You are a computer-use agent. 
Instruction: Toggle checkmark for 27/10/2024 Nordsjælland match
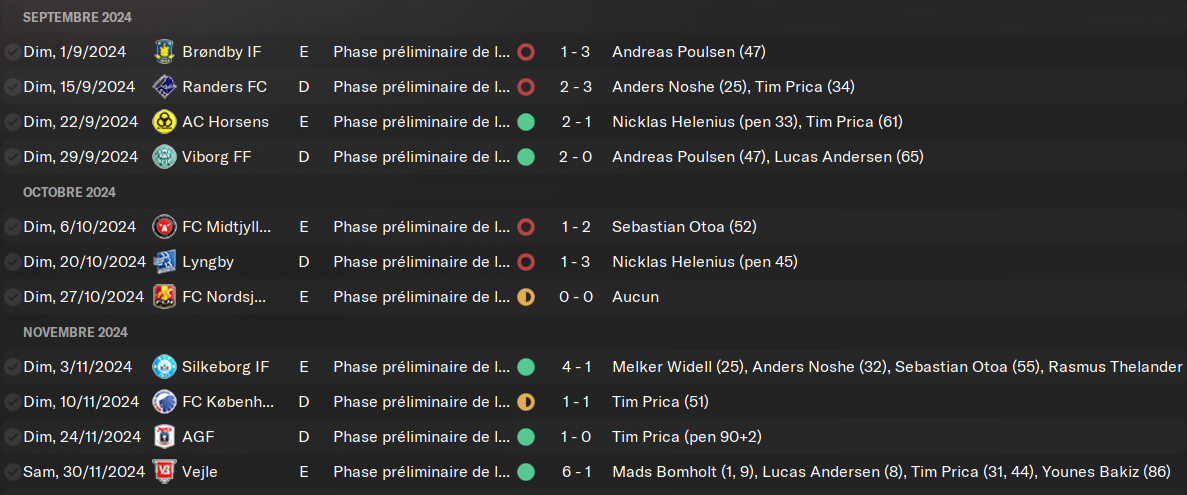[x=12, y=297]
